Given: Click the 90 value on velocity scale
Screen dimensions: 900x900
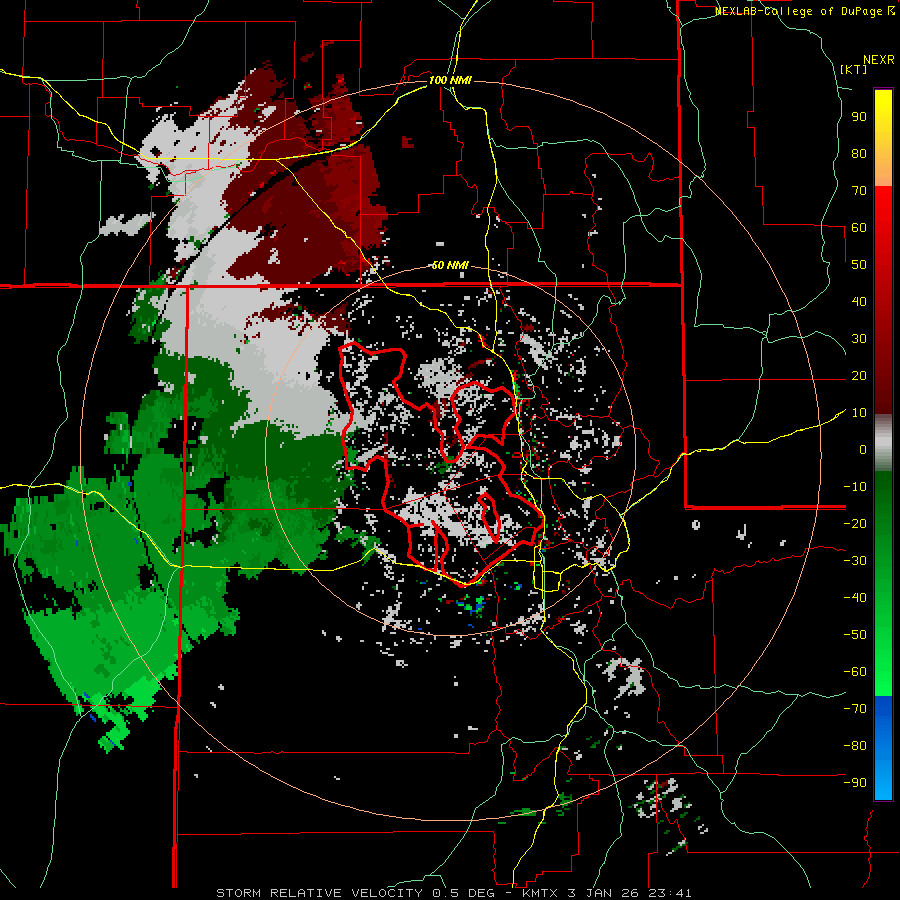Looking at the screenshot, I should click(859, 117).
